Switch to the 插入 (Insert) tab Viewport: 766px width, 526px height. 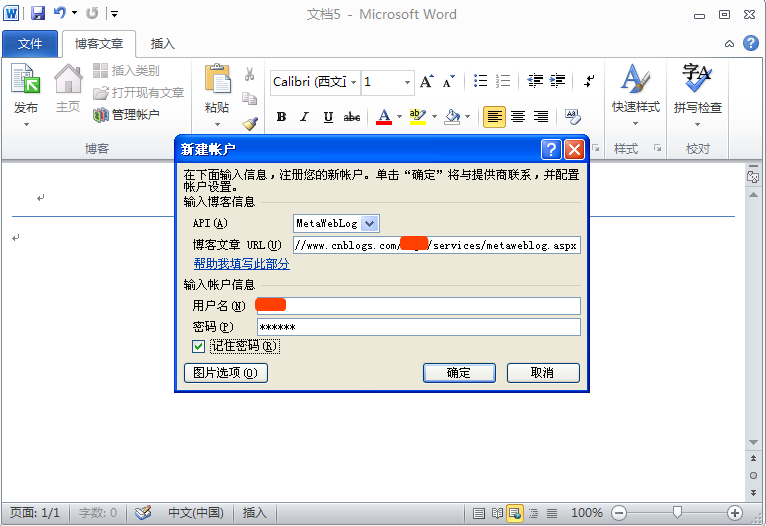click(162, 44)
